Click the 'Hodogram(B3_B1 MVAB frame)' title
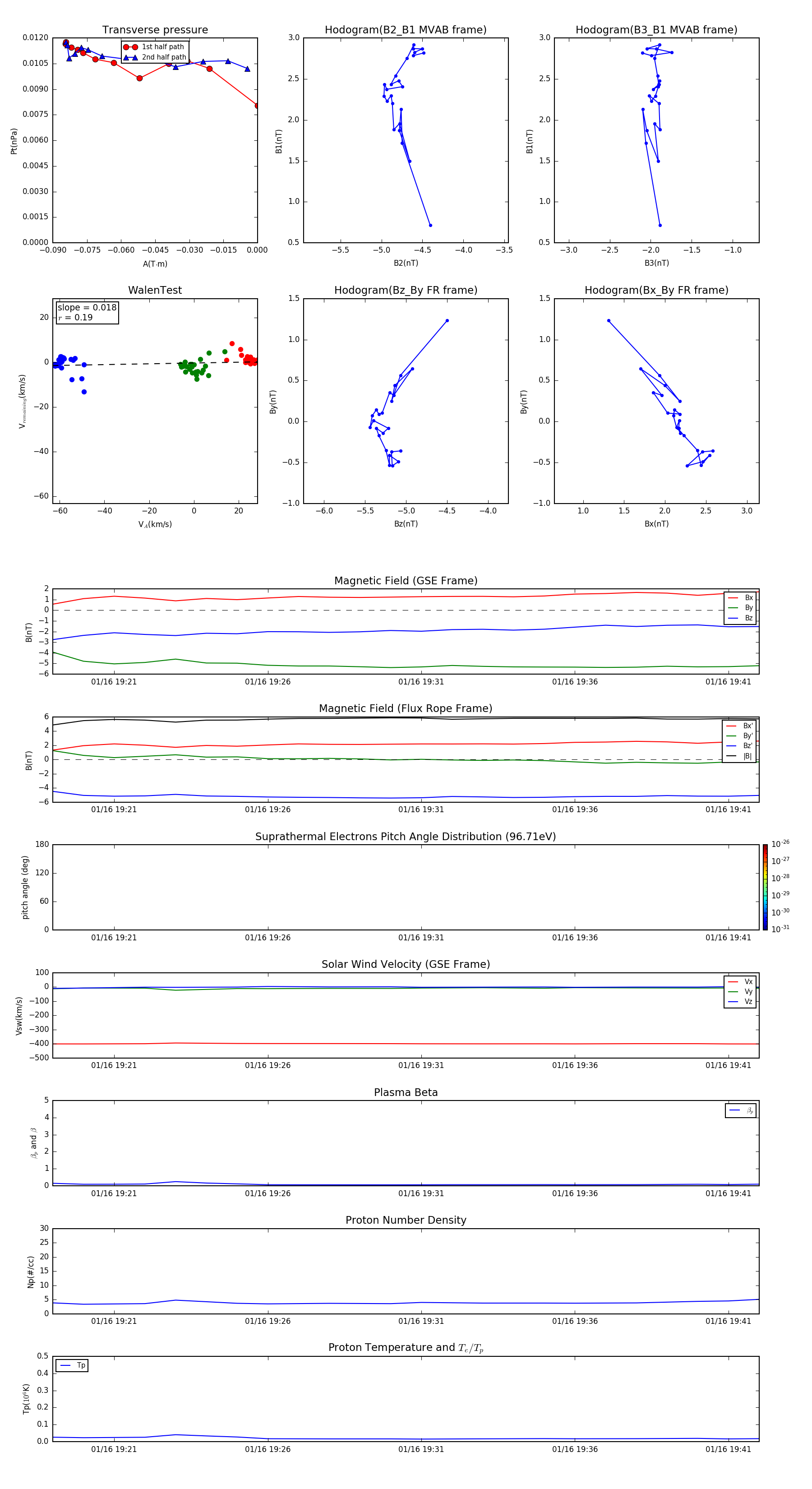Screen dimensions: 812x1489 coord(656,30)
